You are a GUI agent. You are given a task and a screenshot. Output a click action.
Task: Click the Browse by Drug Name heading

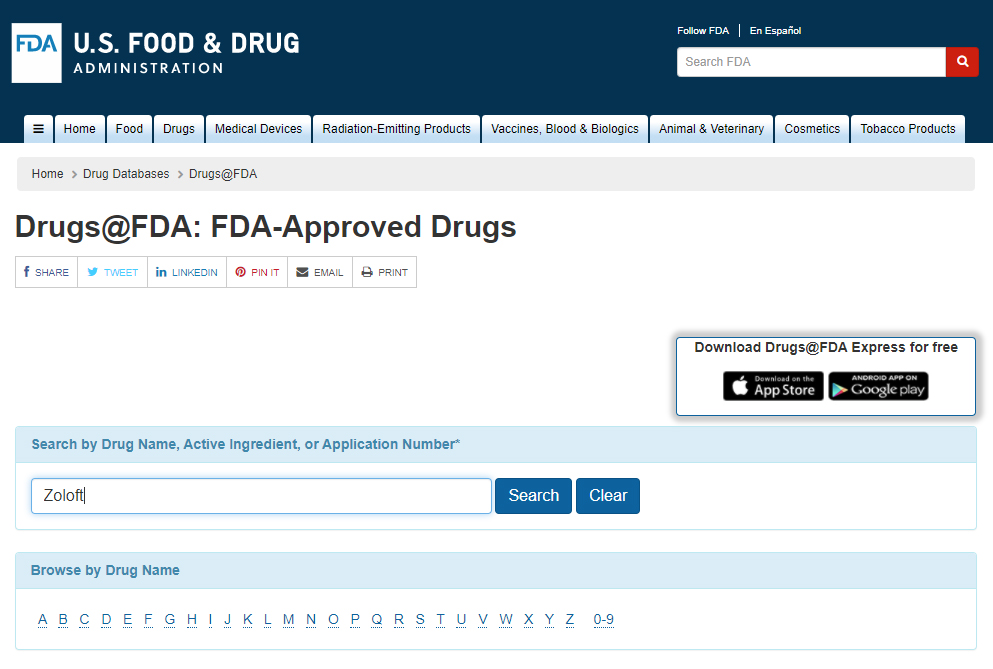pos(105,570)
